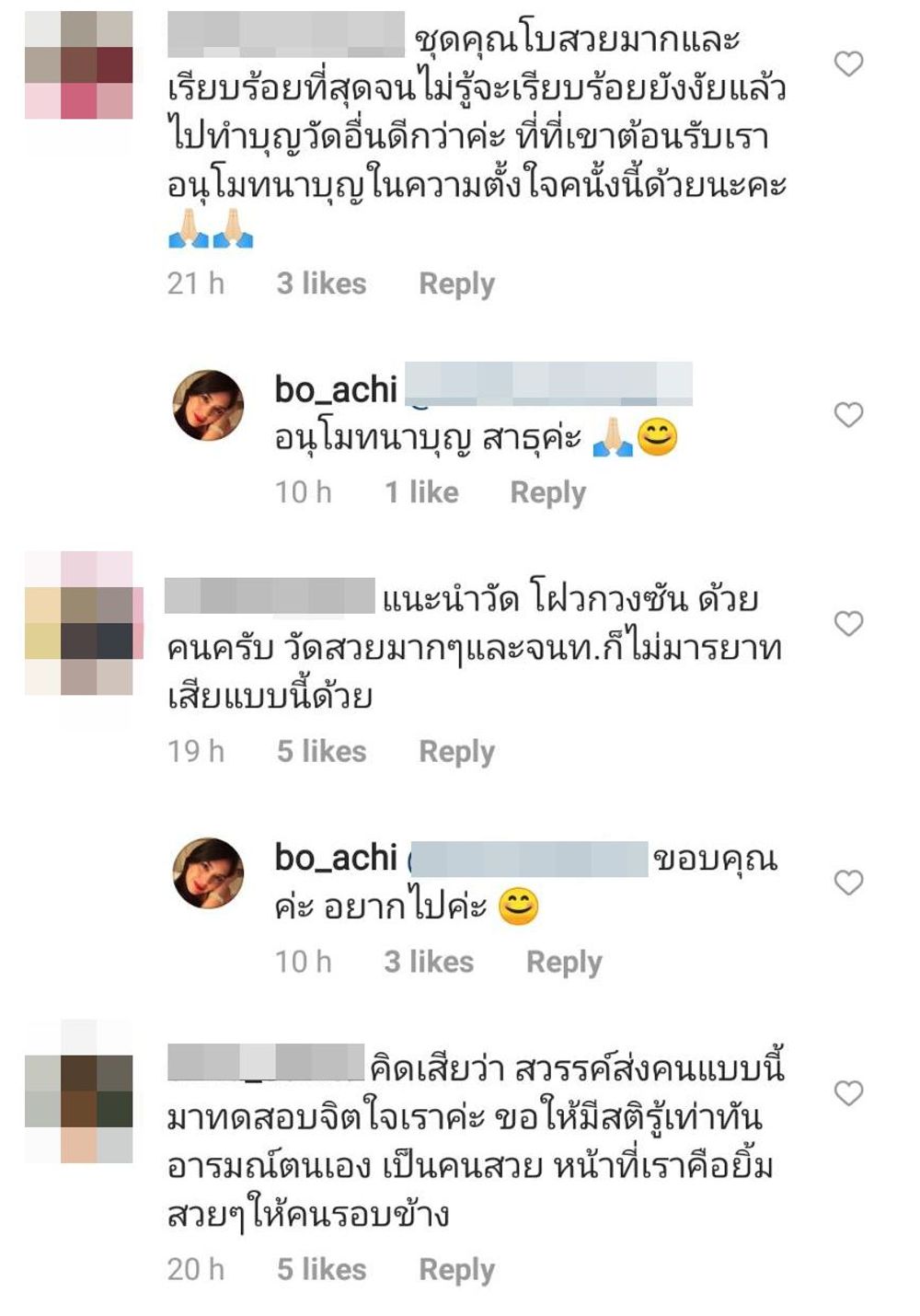
Task: Tap heart on comment posted 20 h ago
Action: point(848,1093)
